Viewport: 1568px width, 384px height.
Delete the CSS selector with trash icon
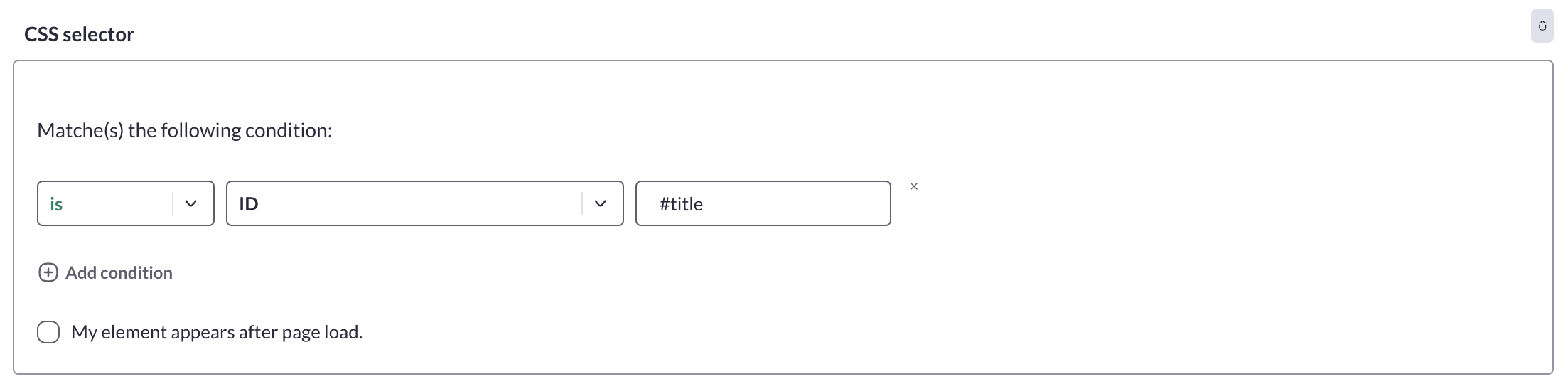click(1542, 26)
